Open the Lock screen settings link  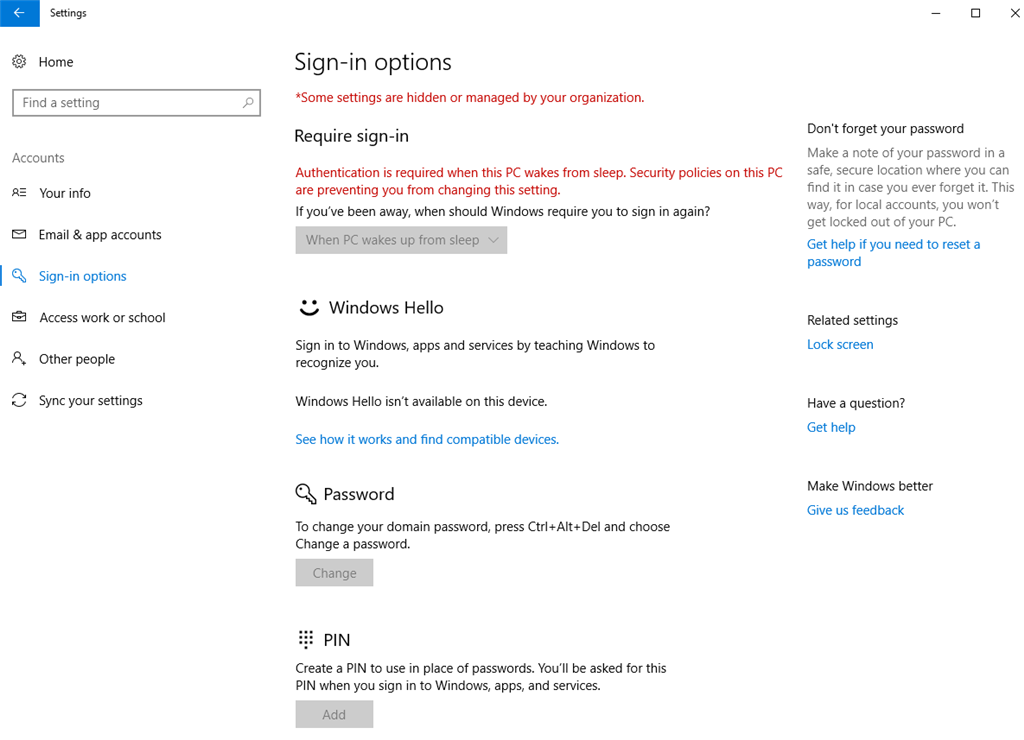tap(839, 343)
